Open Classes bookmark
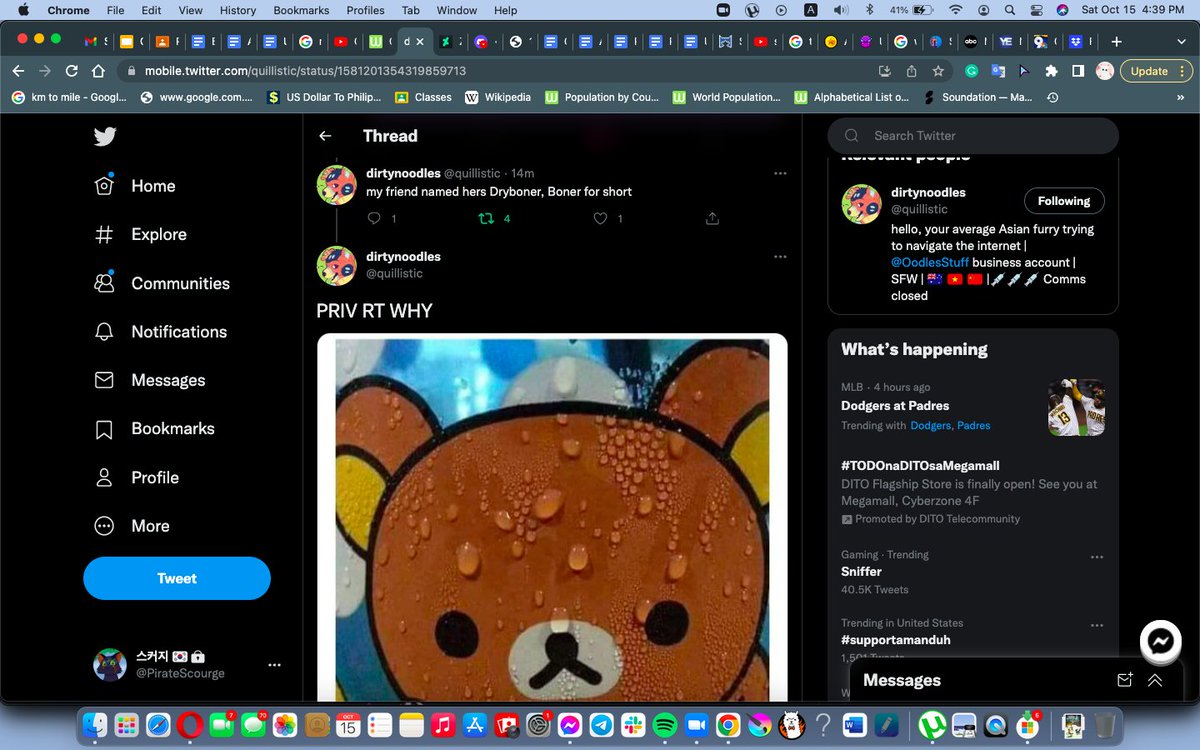This screenshot has width=1200, height=750. pyautogui.click(x=423, y=97)
